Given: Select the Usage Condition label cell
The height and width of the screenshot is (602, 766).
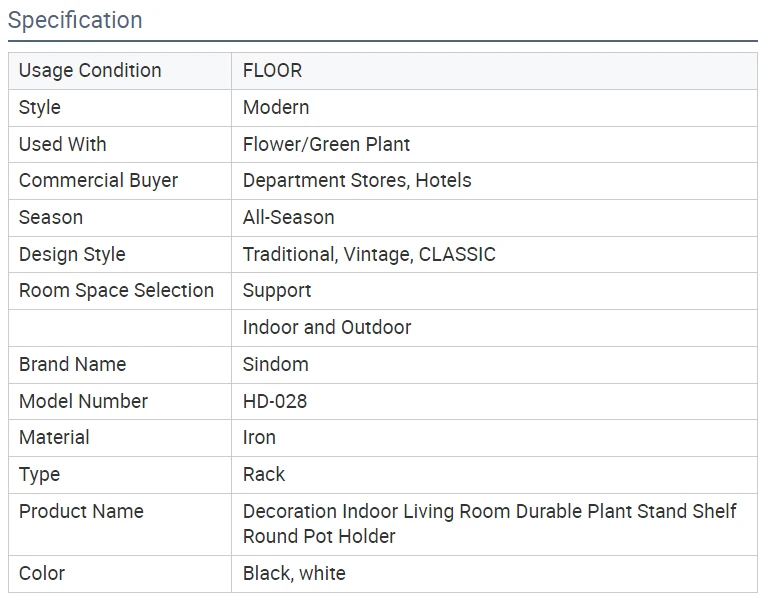Looking at the screenshot, I should point(120,71).
